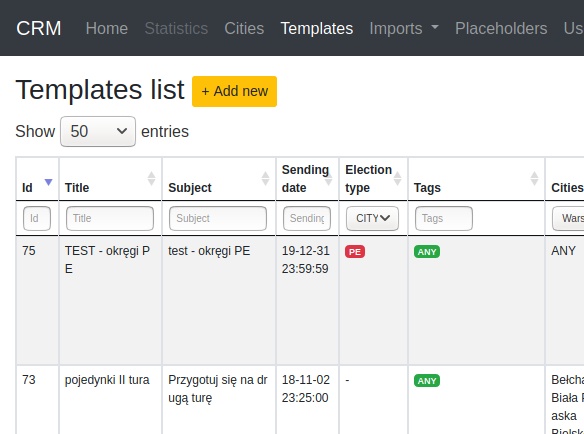
Task: Click the Tags column header
Action: [x=476, y=179]
